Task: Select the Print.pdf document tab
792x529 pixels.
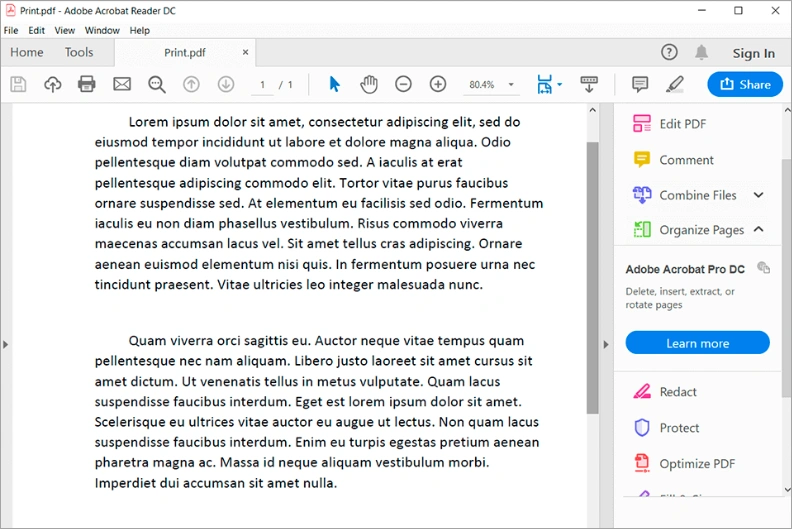Action: pyautogui.click(x=185, y=53)
